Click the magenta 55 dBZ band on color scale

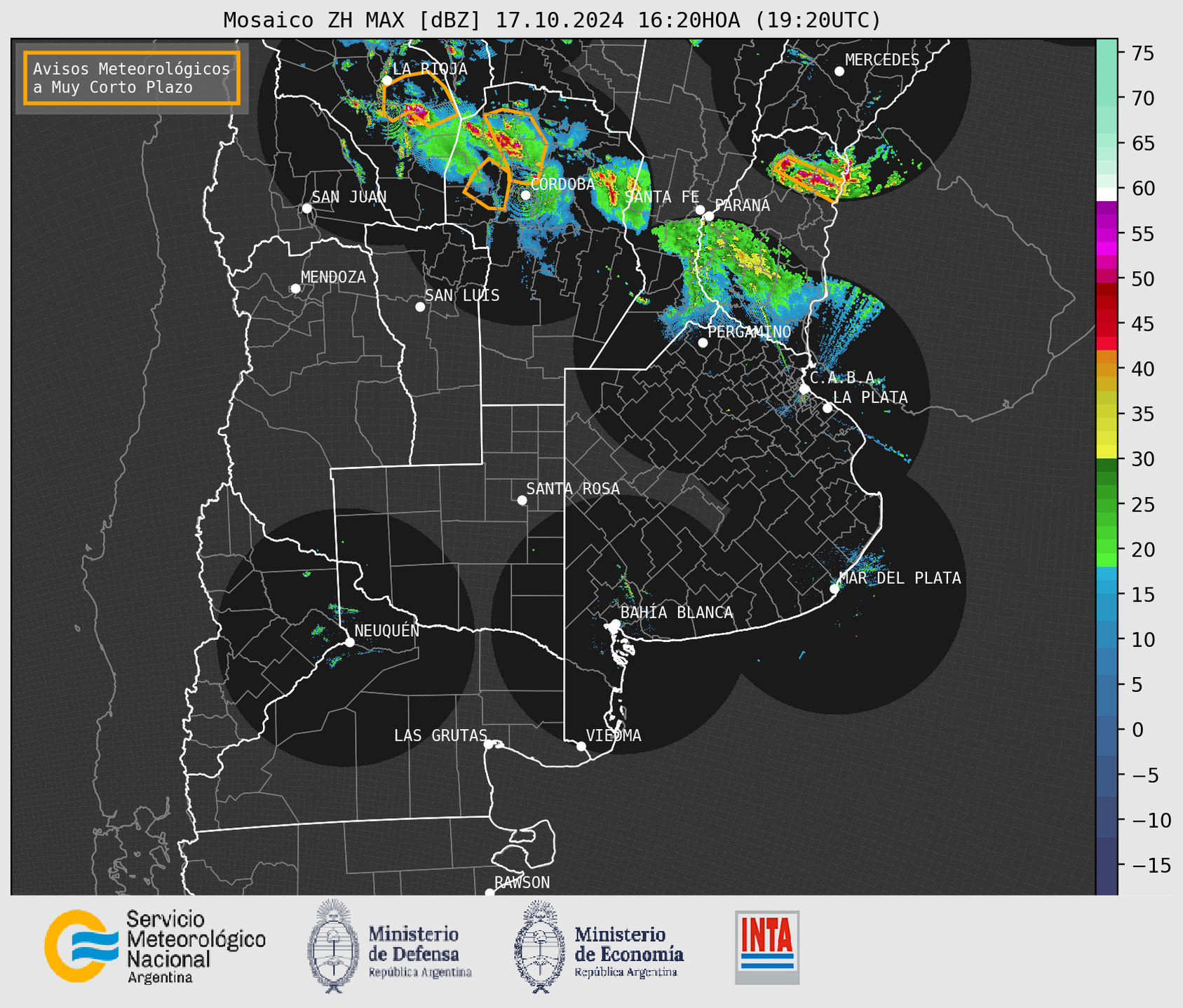(x=1107, y=234)
